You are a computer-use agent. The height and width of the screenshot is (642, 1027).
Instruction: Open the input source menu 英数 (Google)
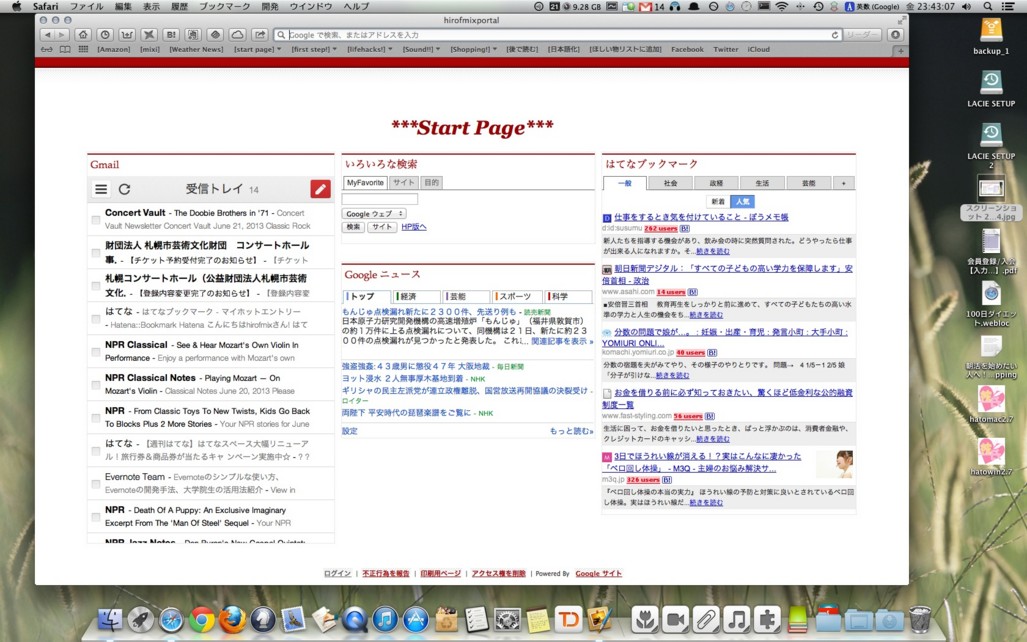pyautogui.click(x=873, y=7)
